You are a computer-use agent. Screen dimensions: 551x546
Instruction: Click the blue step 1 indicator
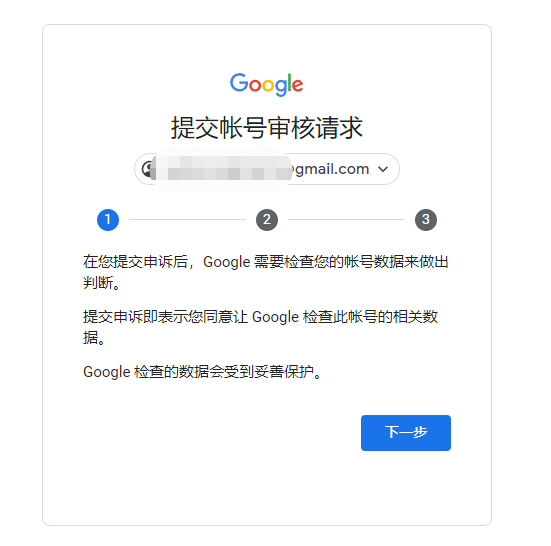pyautogui.click(x=108, y=220)
